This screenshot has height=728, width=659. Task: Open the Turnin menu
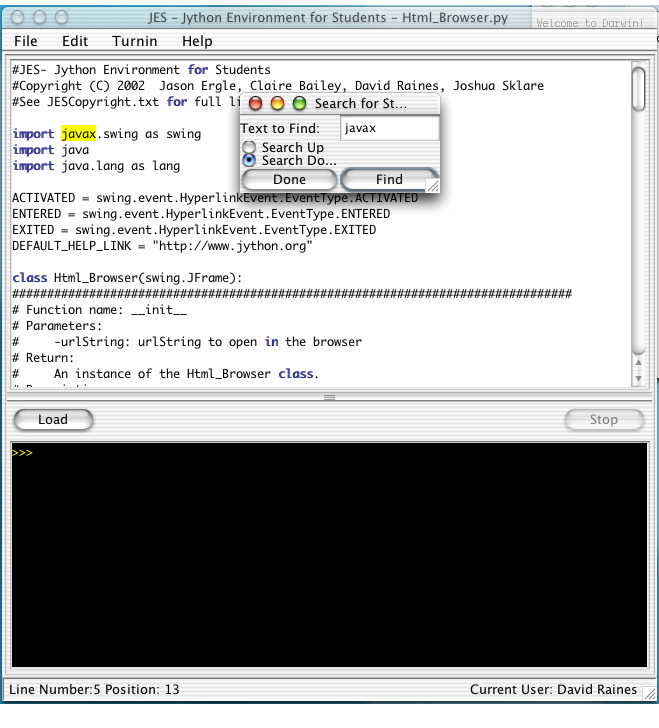pos(134,41)
